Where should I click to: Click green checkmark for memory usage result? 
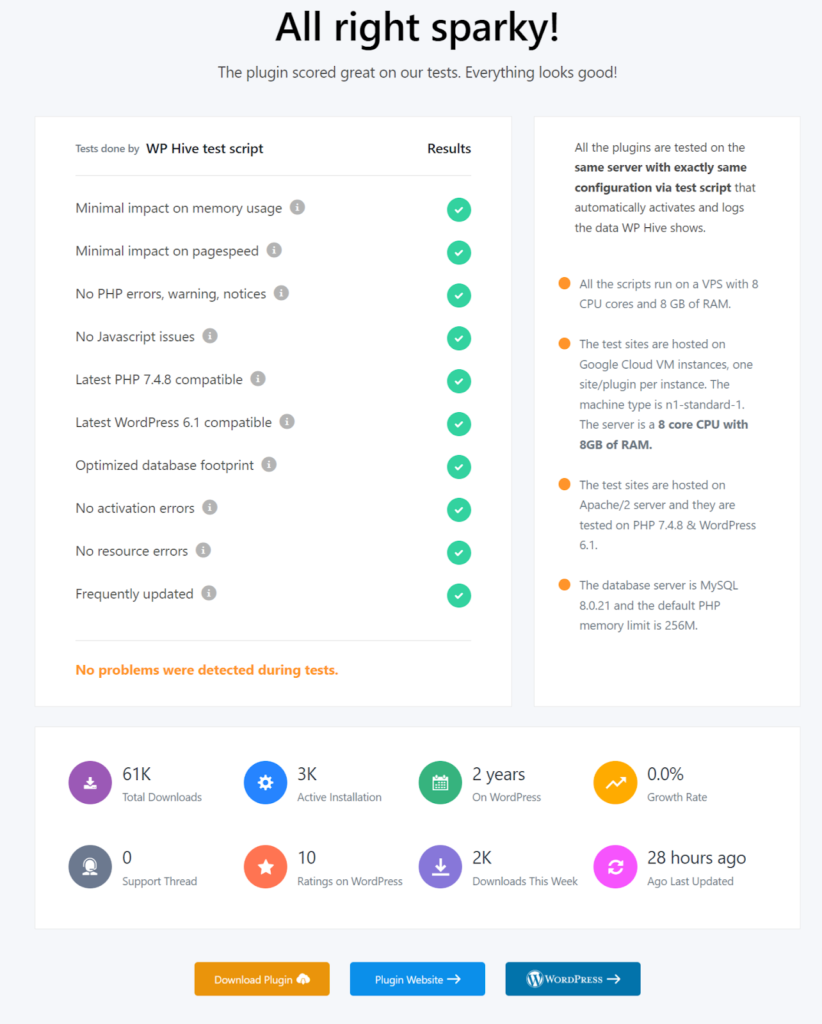click(459, 210)
